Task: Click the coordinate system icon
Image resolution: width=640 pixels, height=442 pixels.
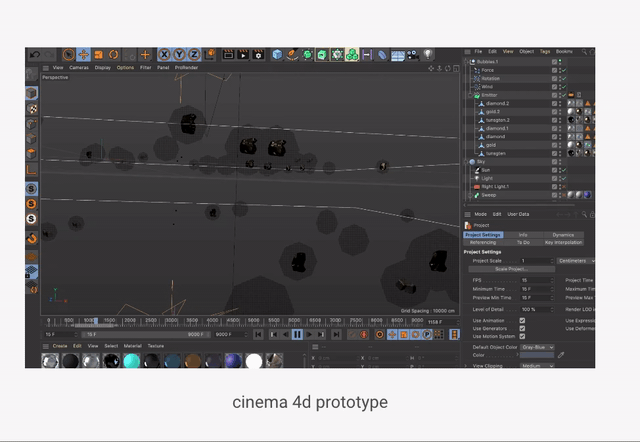Action: (x=210, y=54)
